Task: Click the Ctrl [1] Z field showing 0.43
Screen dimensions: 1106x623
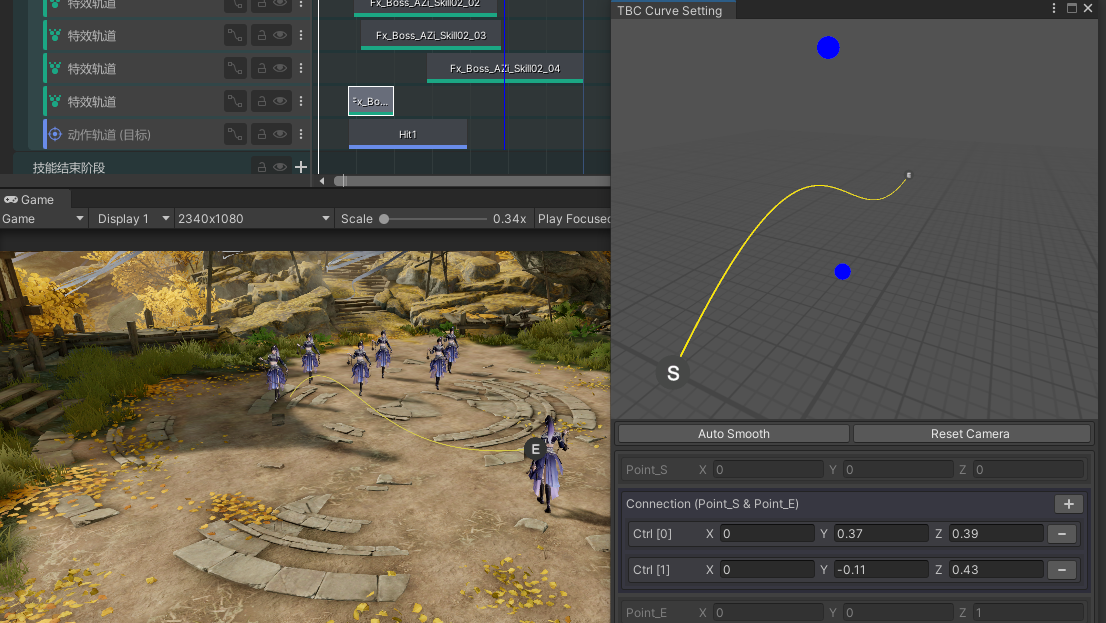Action: point(995,570)
